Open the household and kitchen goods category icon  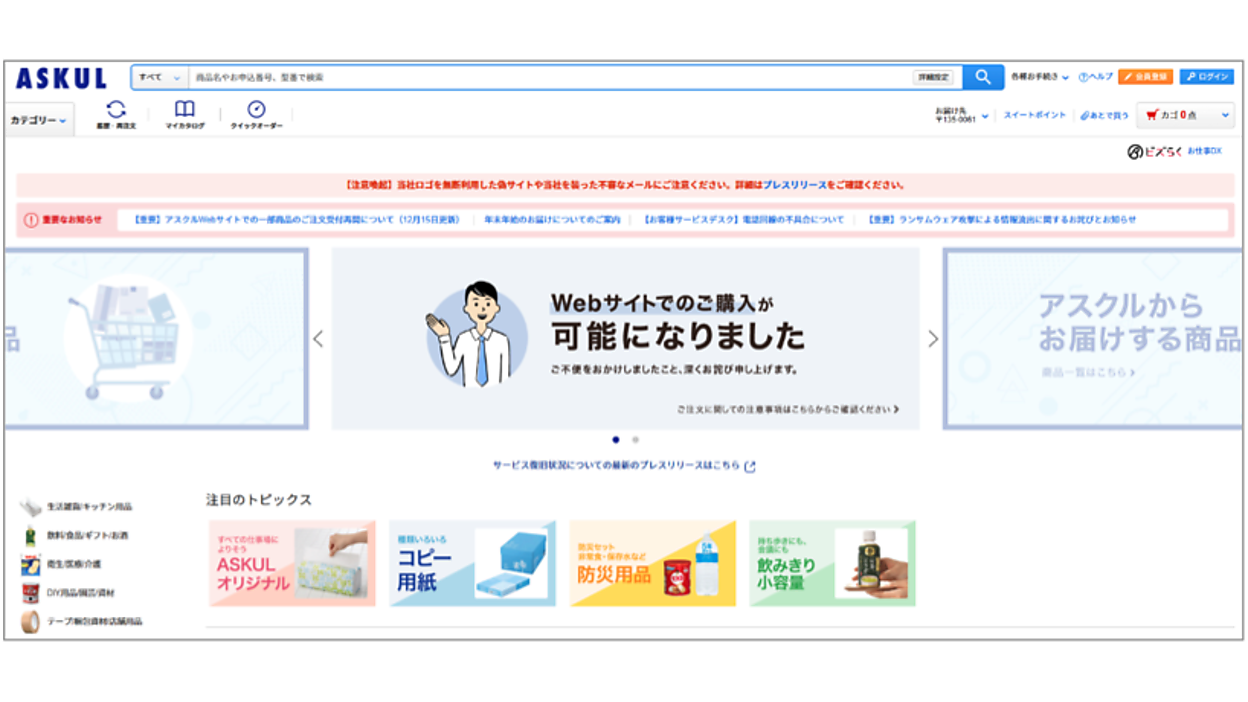[31, 507]
